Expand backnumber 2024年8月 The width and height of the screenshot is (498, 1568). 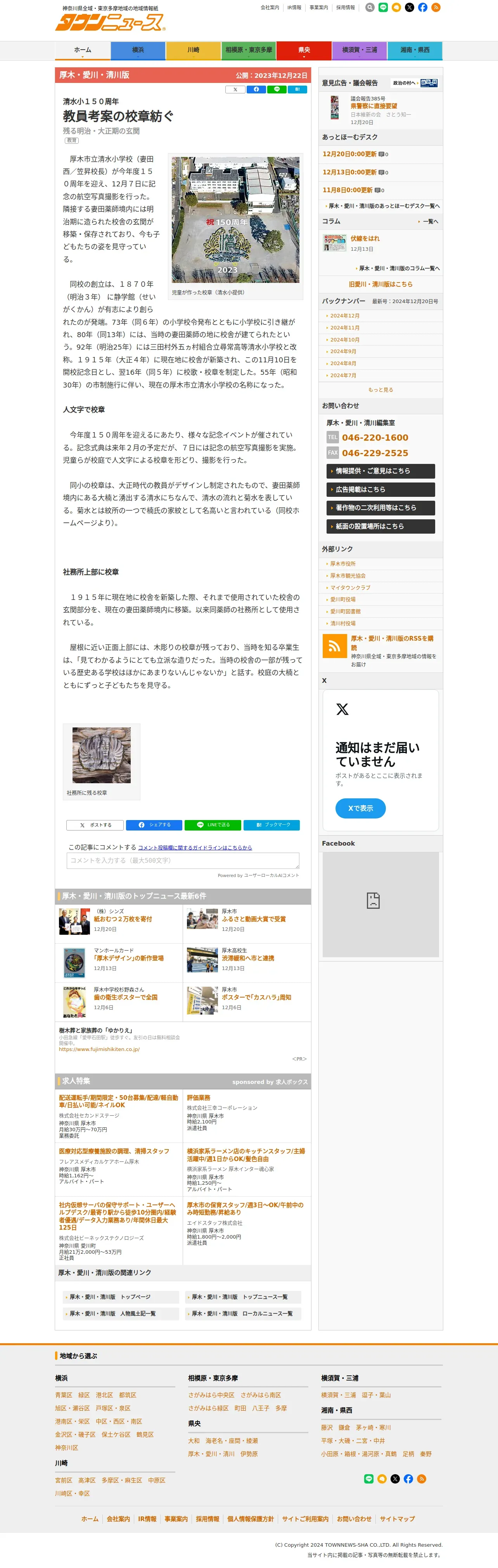[x=343, y=364]
